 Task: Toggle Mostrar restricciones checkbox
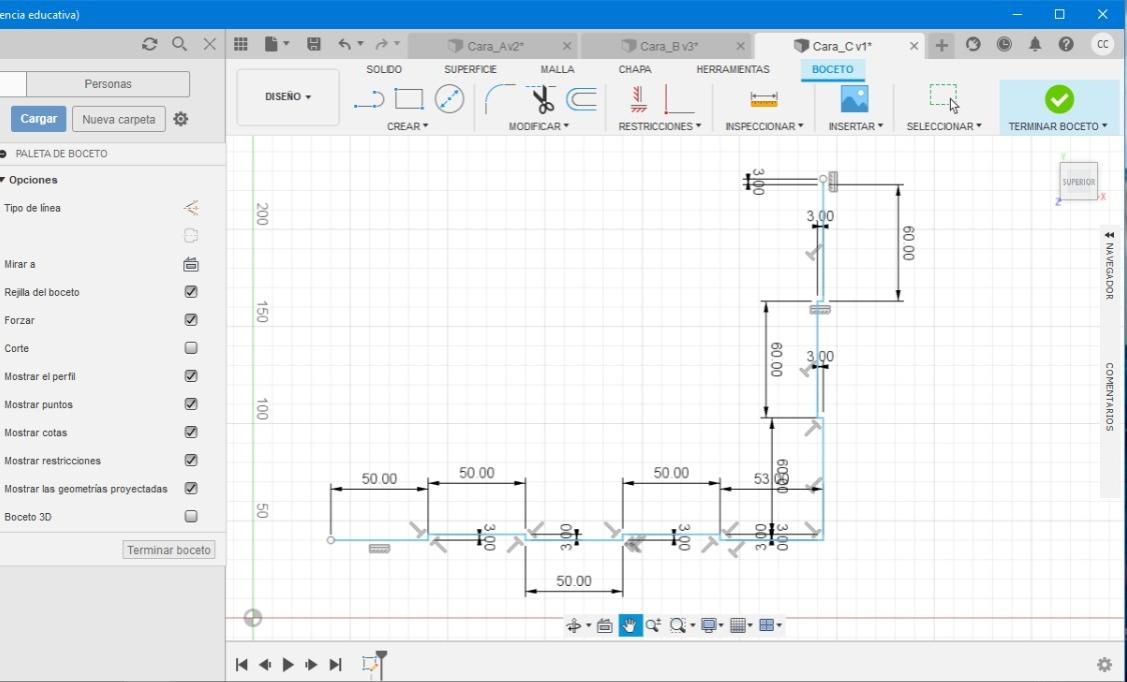(190, 460)
